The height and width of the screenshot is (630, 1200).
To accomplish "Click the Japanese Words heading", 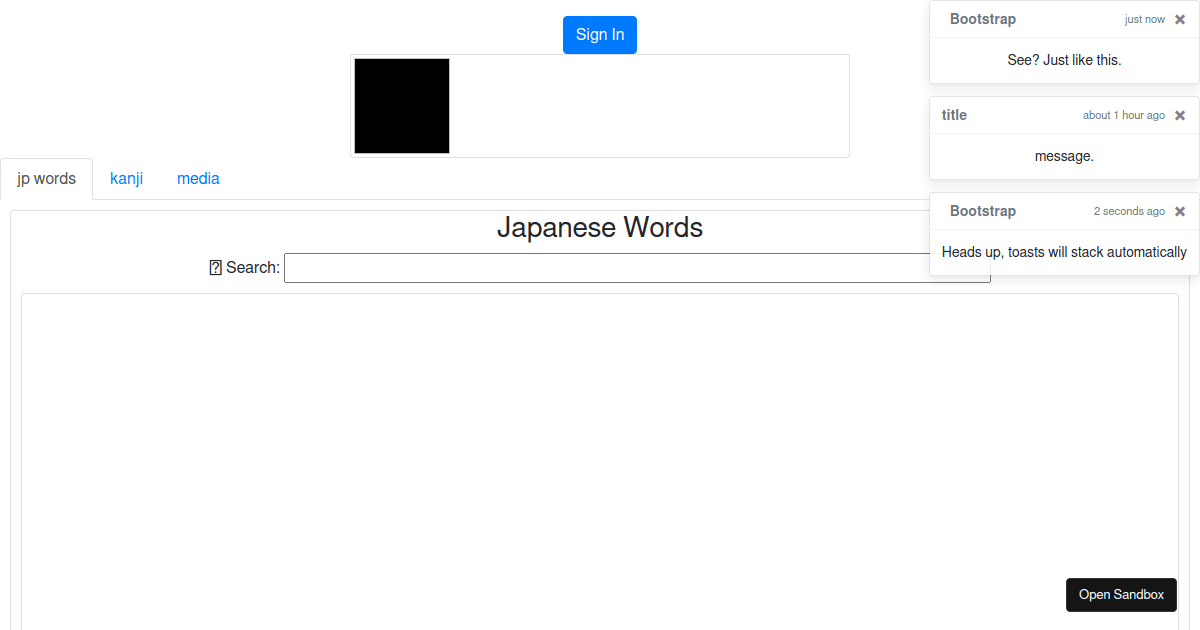I will pyautogui.click(x=599, y=227).
